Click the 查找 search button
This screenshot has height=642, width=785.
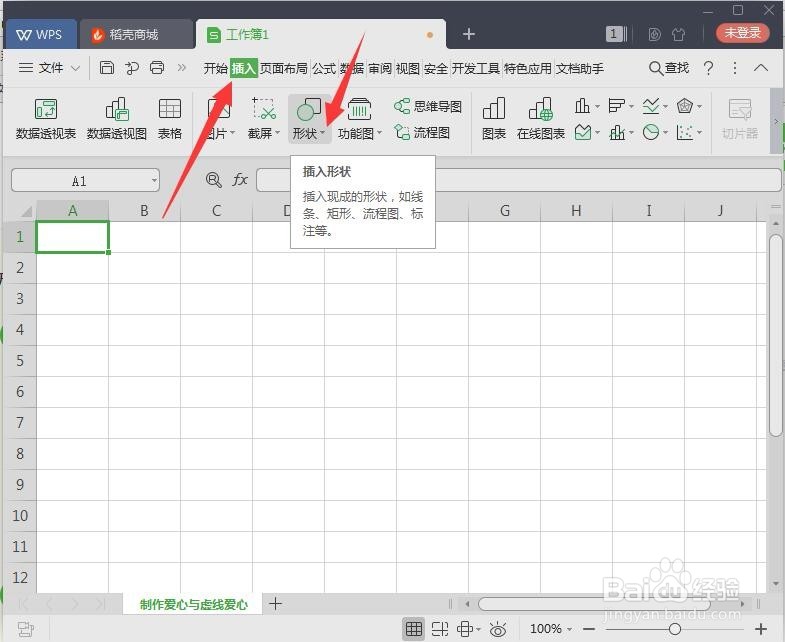pyautogui.click(x=669, y=68)
